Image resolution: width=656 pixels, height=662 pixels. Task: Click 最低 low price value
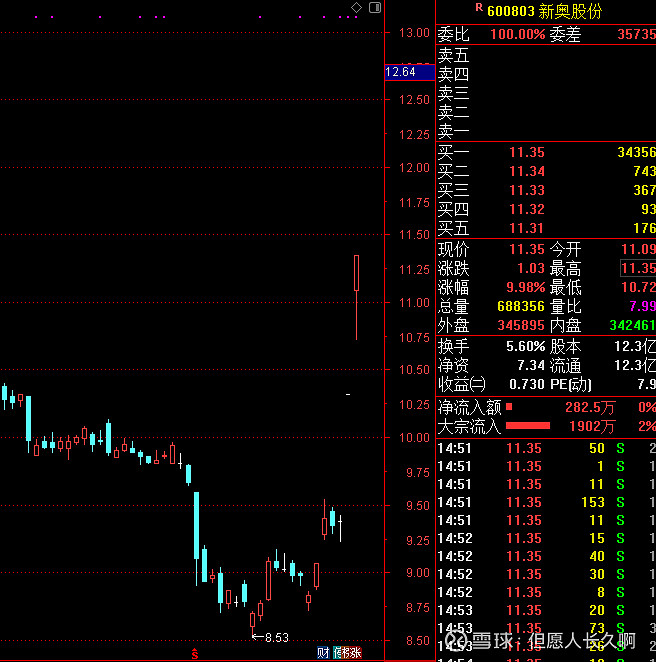coord(638,287)
